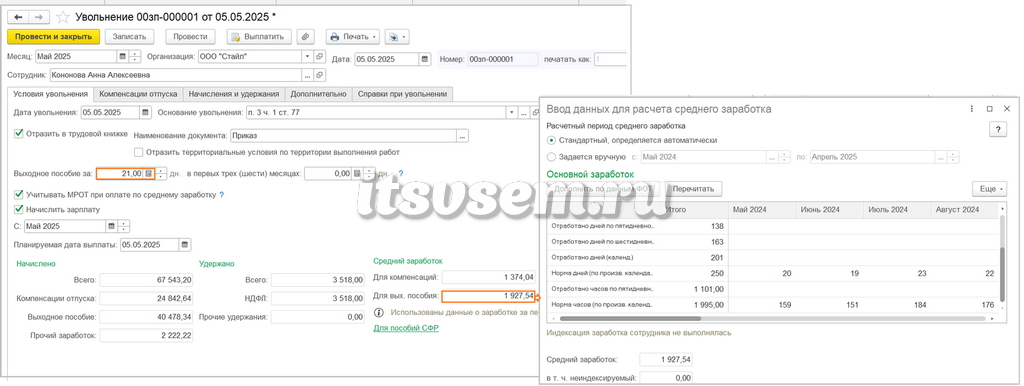Click help question mark in dialog
This screenshot has height=386, width=1024.
pos(998,131)
